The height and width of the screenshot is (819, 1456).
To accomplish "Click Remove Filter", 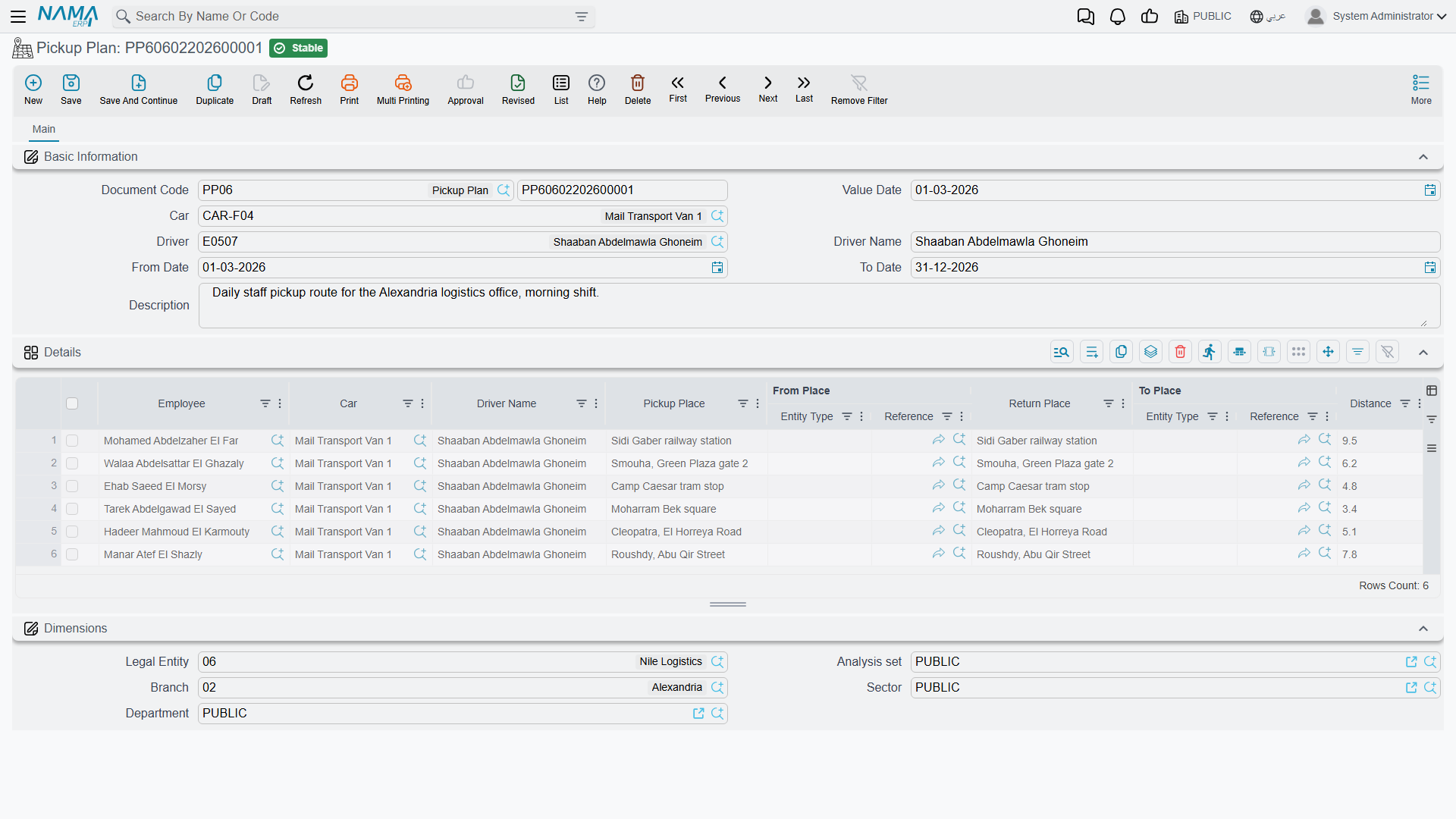I will pyautogui.click(x=859, y=89).
